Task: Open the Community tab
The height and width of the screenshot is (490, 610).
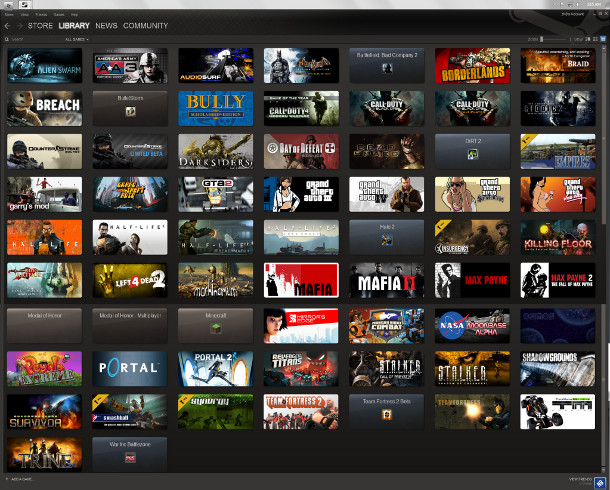Action: pos(146,25)
